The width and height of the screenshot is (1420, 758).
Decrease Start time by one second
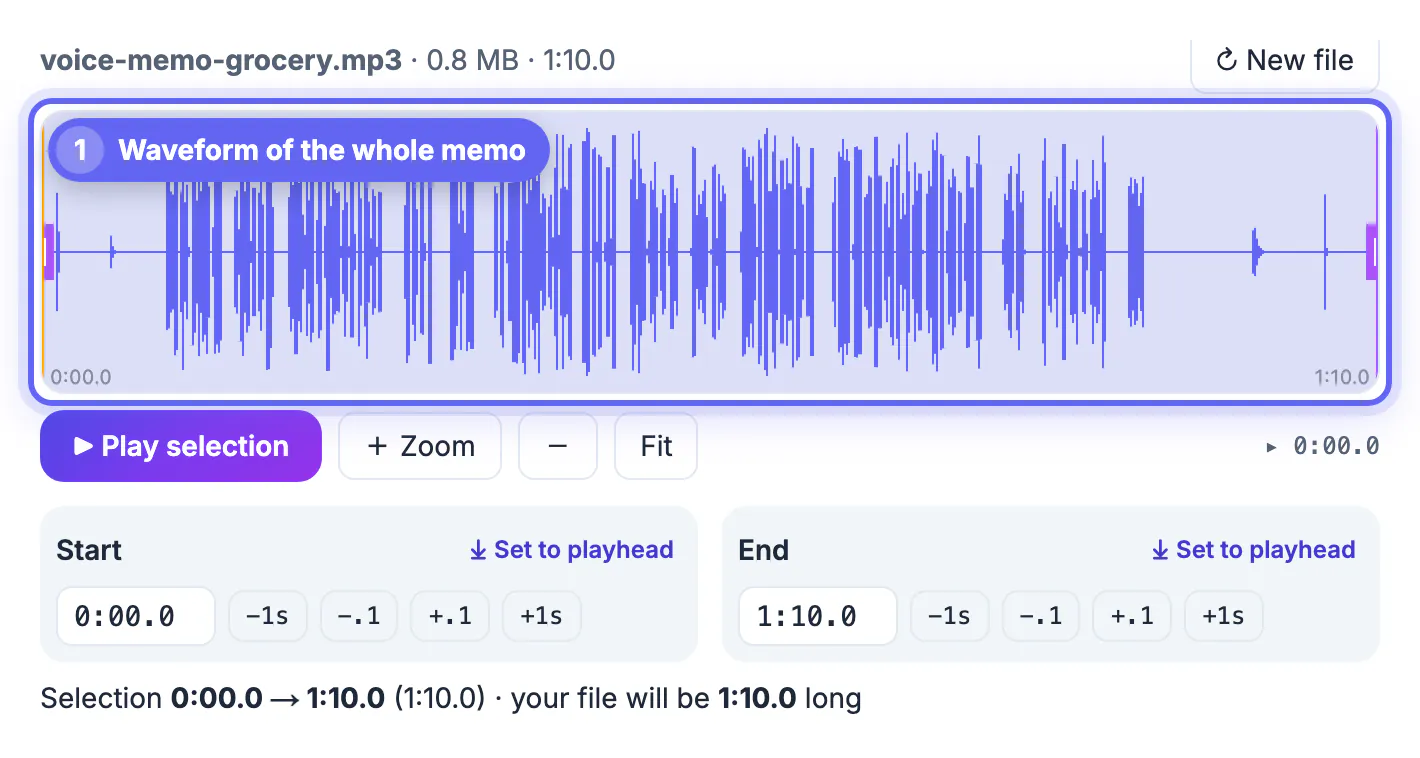coord(267,616)
